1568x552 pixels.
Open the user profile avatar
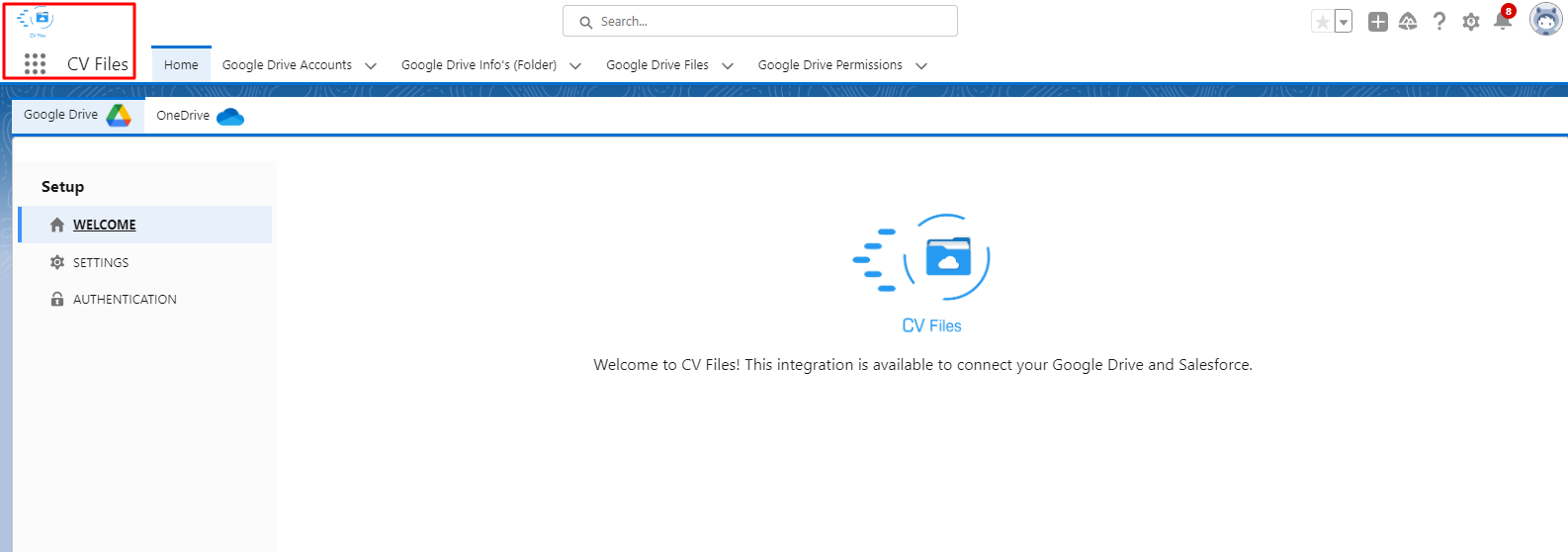1546,19
